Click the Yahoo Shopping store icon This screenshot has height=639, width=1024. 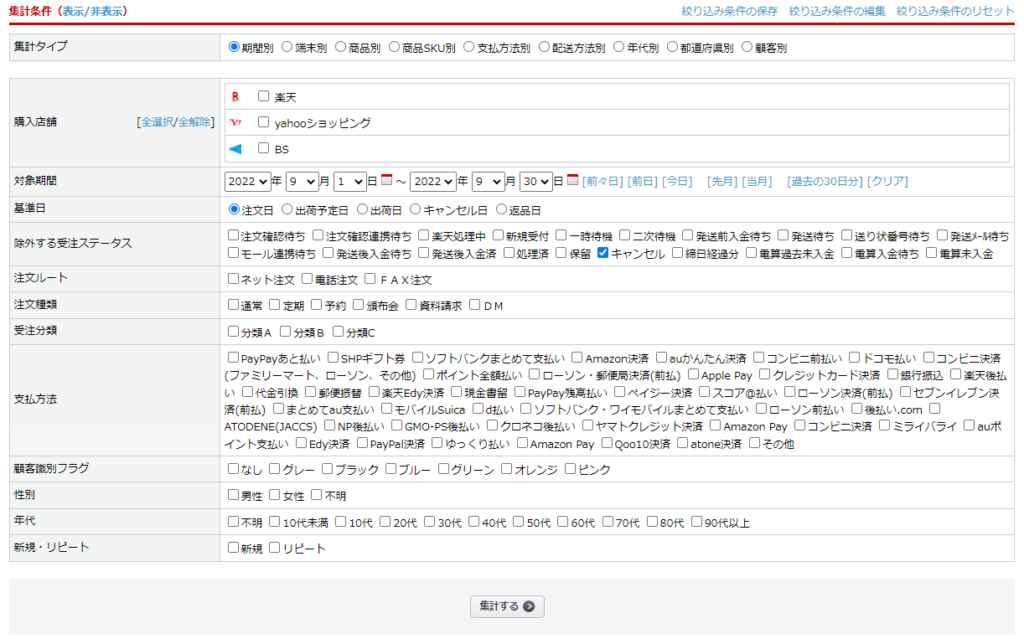[236, 123]
